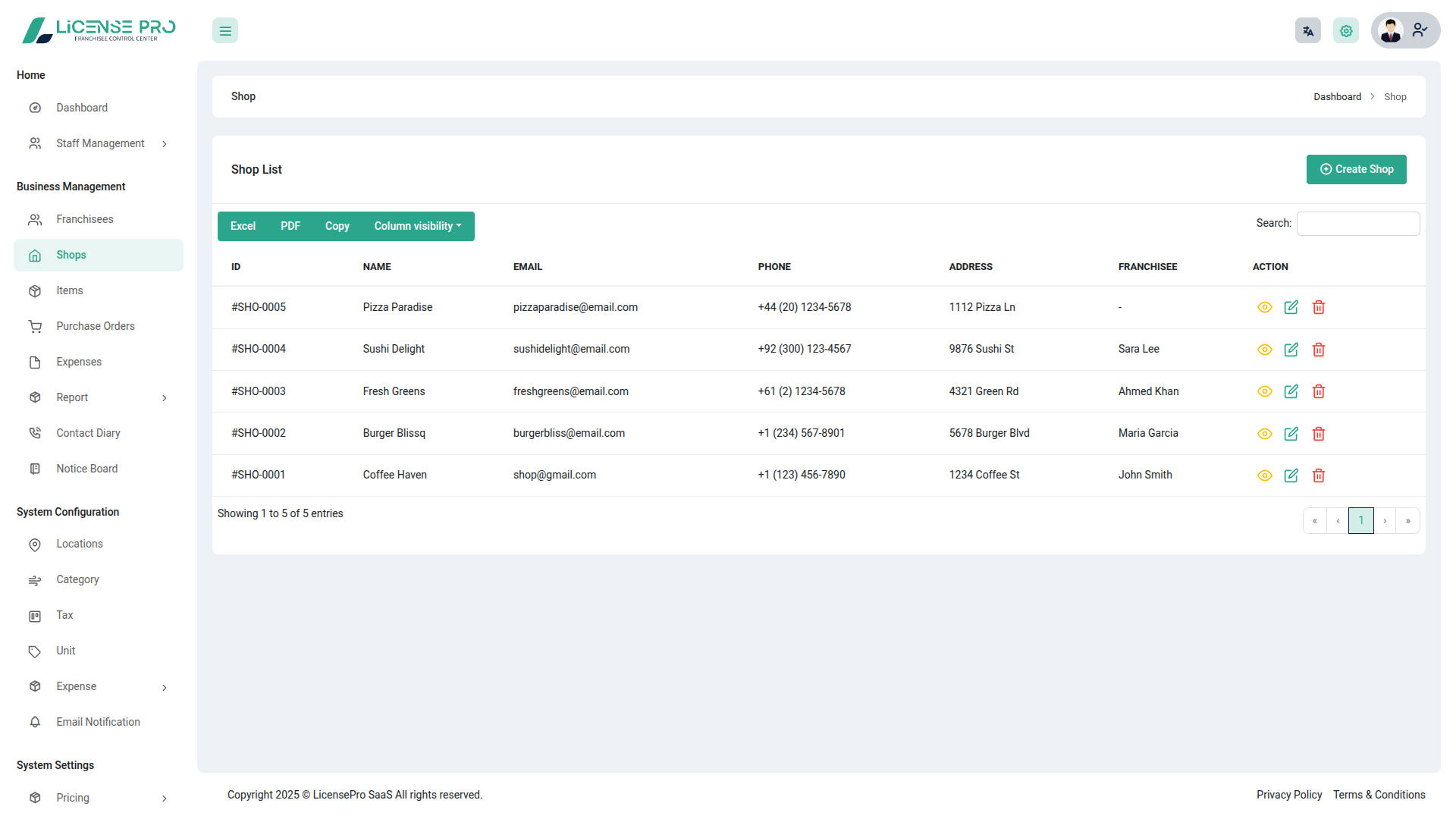Click the hamburger sidebar toggle icon
1456x819 pixels.
coord(225,31)
